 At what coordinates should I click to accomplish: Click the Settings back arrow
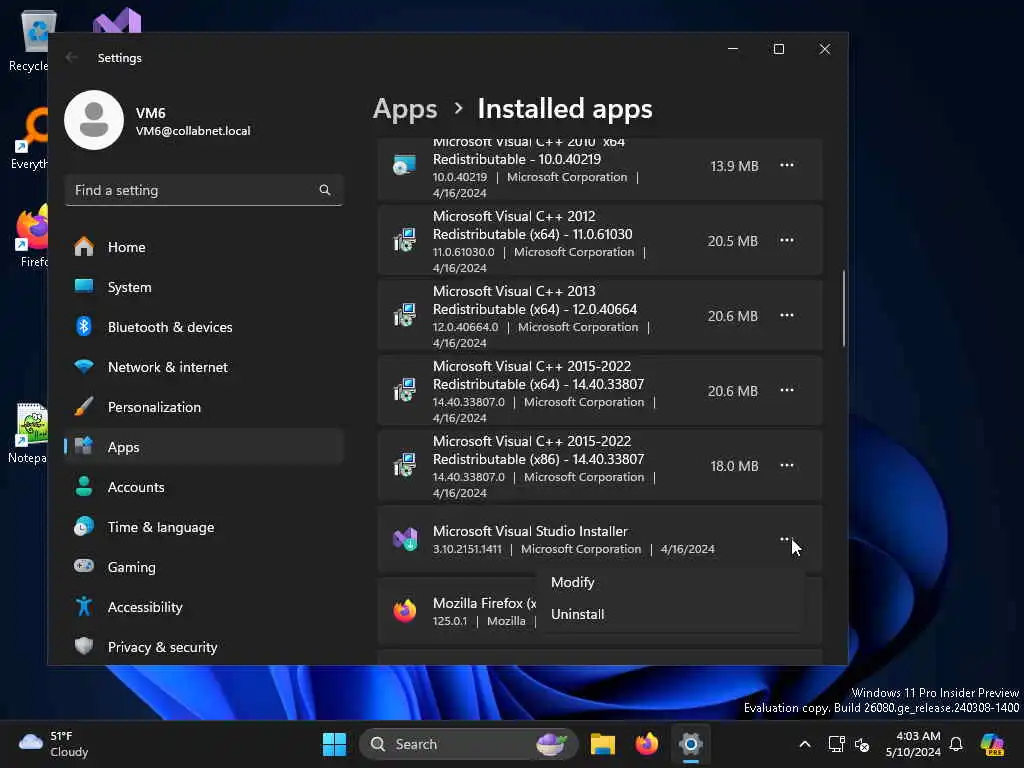(72, 57)
